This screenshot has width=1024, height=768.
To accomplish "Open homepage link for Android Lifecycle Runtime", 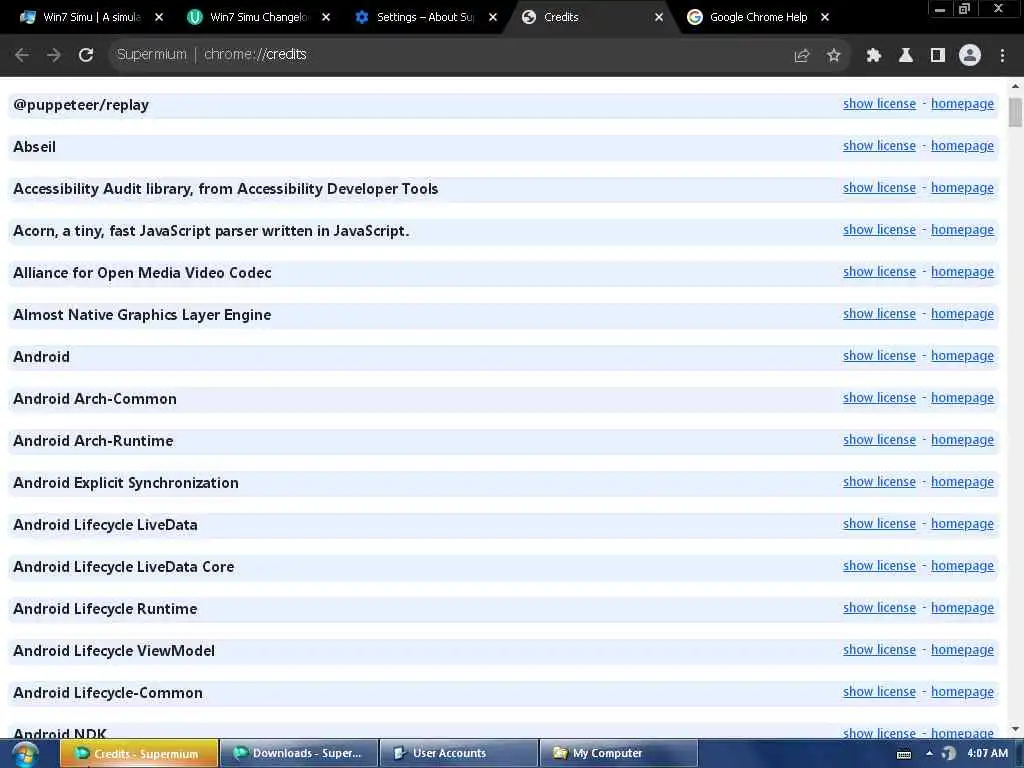I will [962, 608].
